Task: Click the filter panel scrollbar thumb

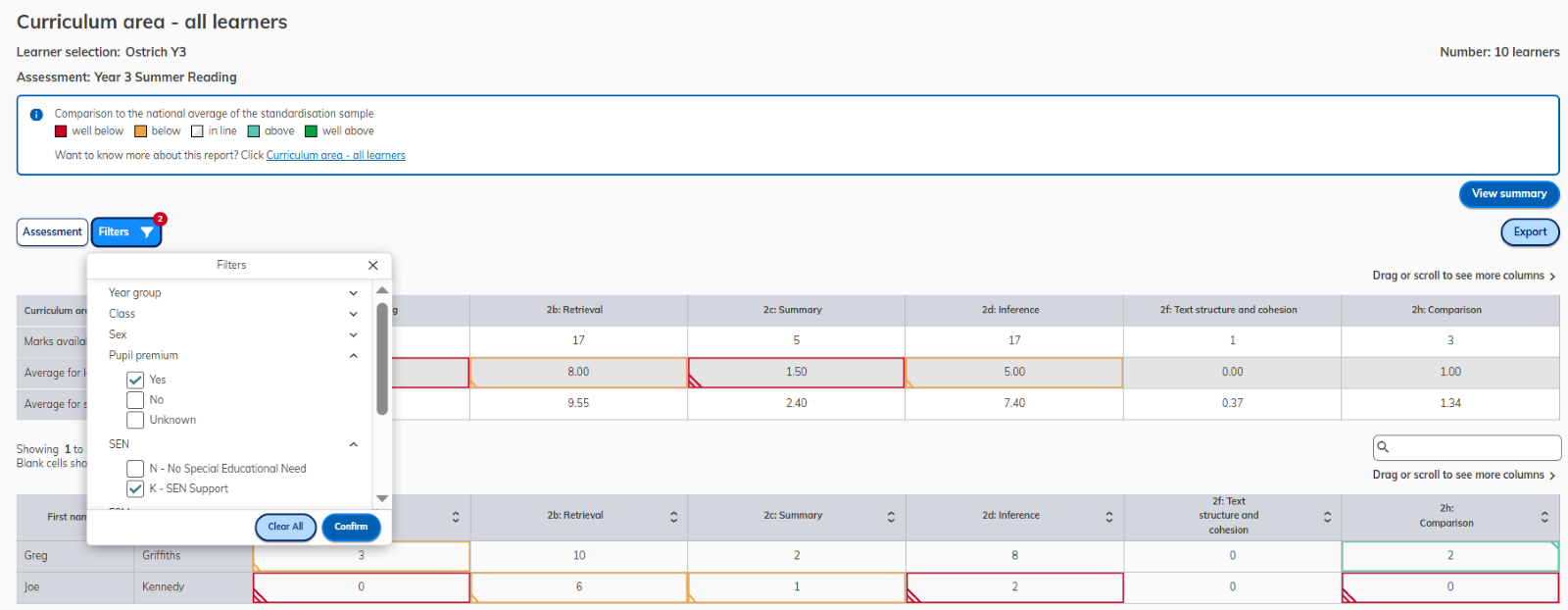Action: click(x=382, y=359)
